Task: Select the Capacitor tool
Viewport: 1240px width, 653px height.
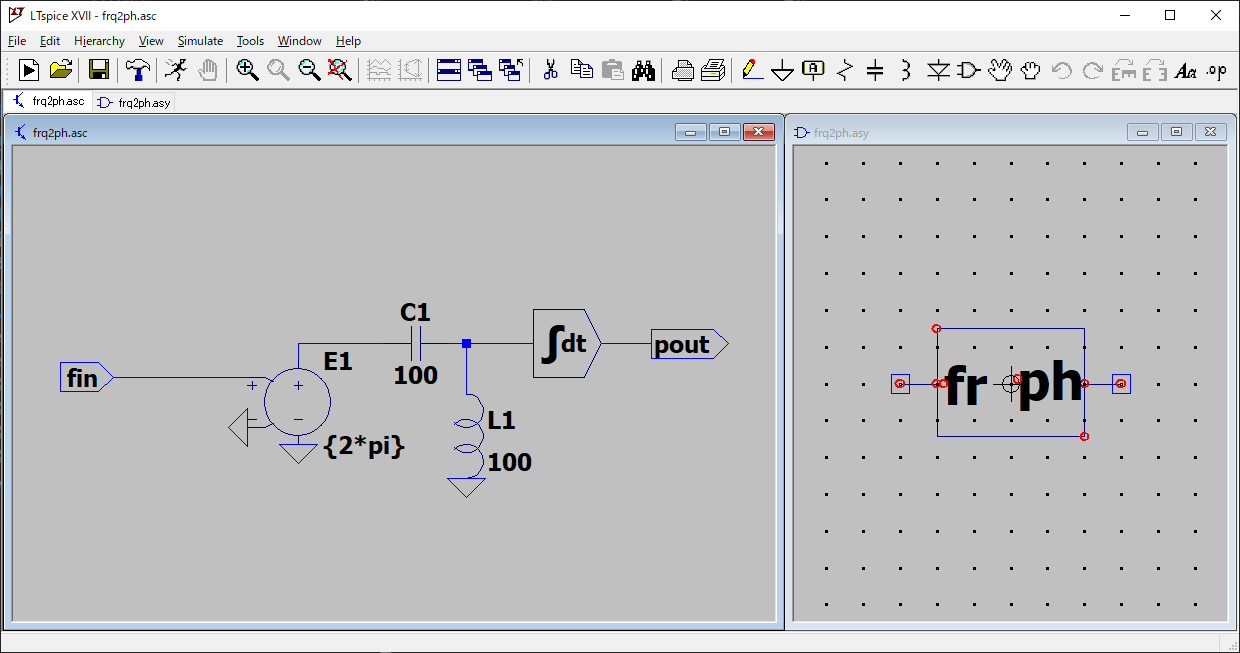Action: [875, 70]
